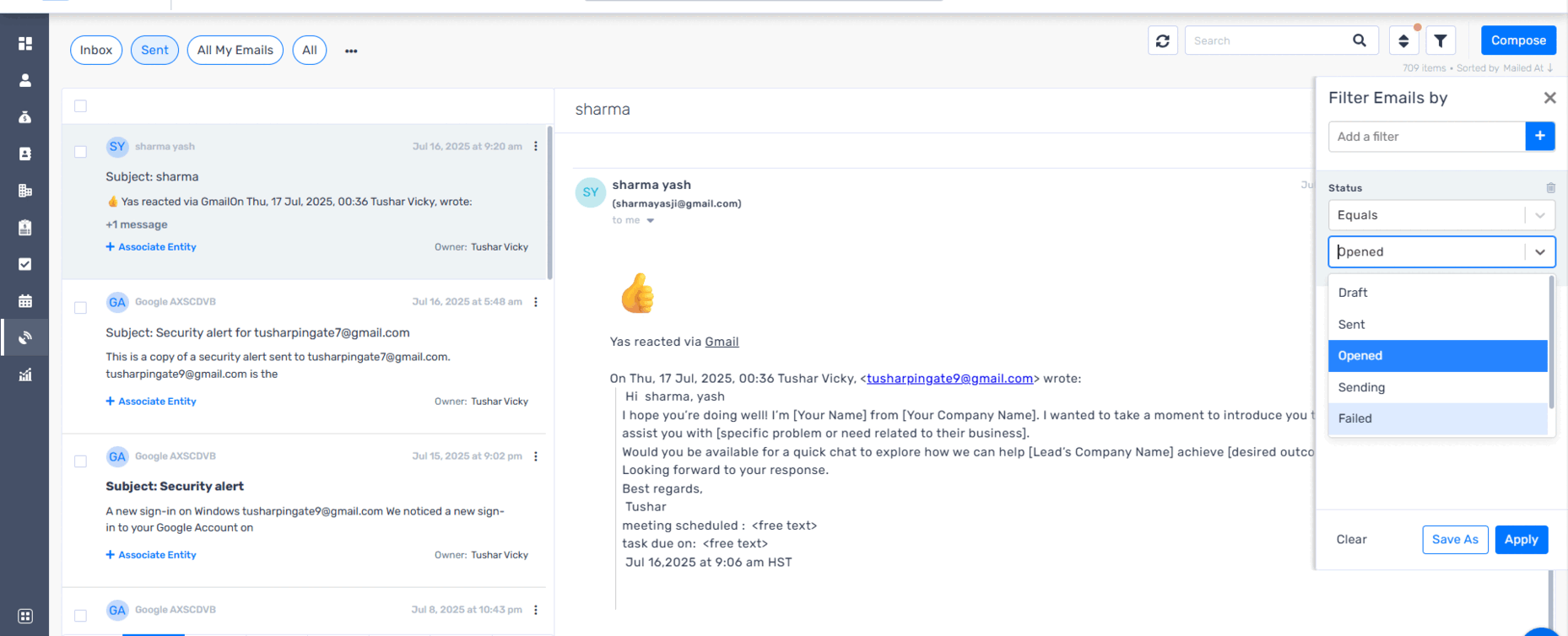Open the more email views ellipsis

pyautogui.click(x=351, y=51)
